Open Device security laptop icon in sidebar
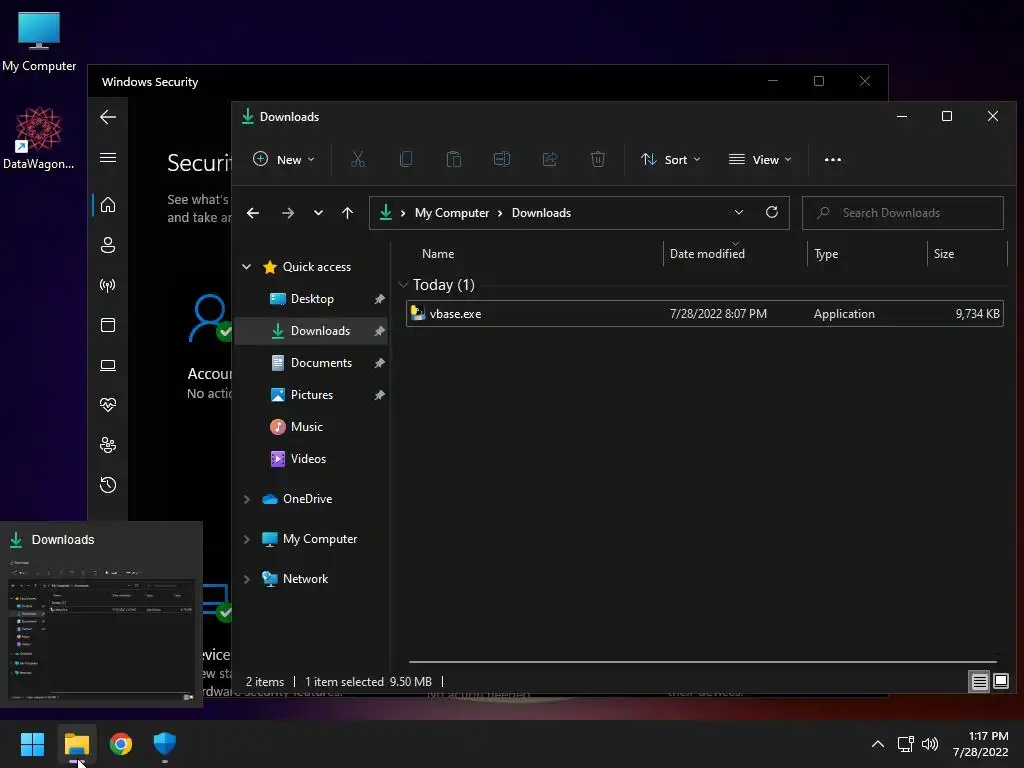 pos(108,365)
